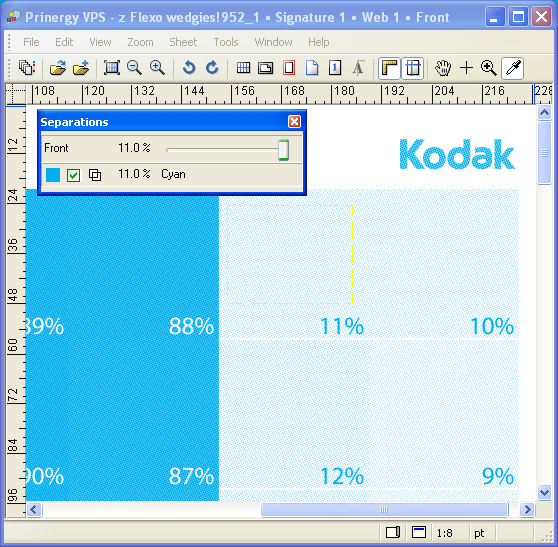Select the eyedropper densitometer tool

click(512, 68)
